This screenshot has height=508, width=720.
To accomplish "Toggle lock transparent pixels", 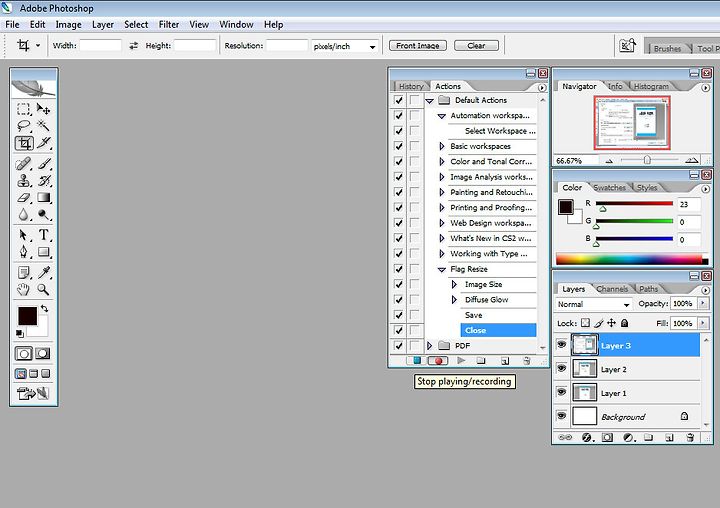I will [x=585, y=323].
